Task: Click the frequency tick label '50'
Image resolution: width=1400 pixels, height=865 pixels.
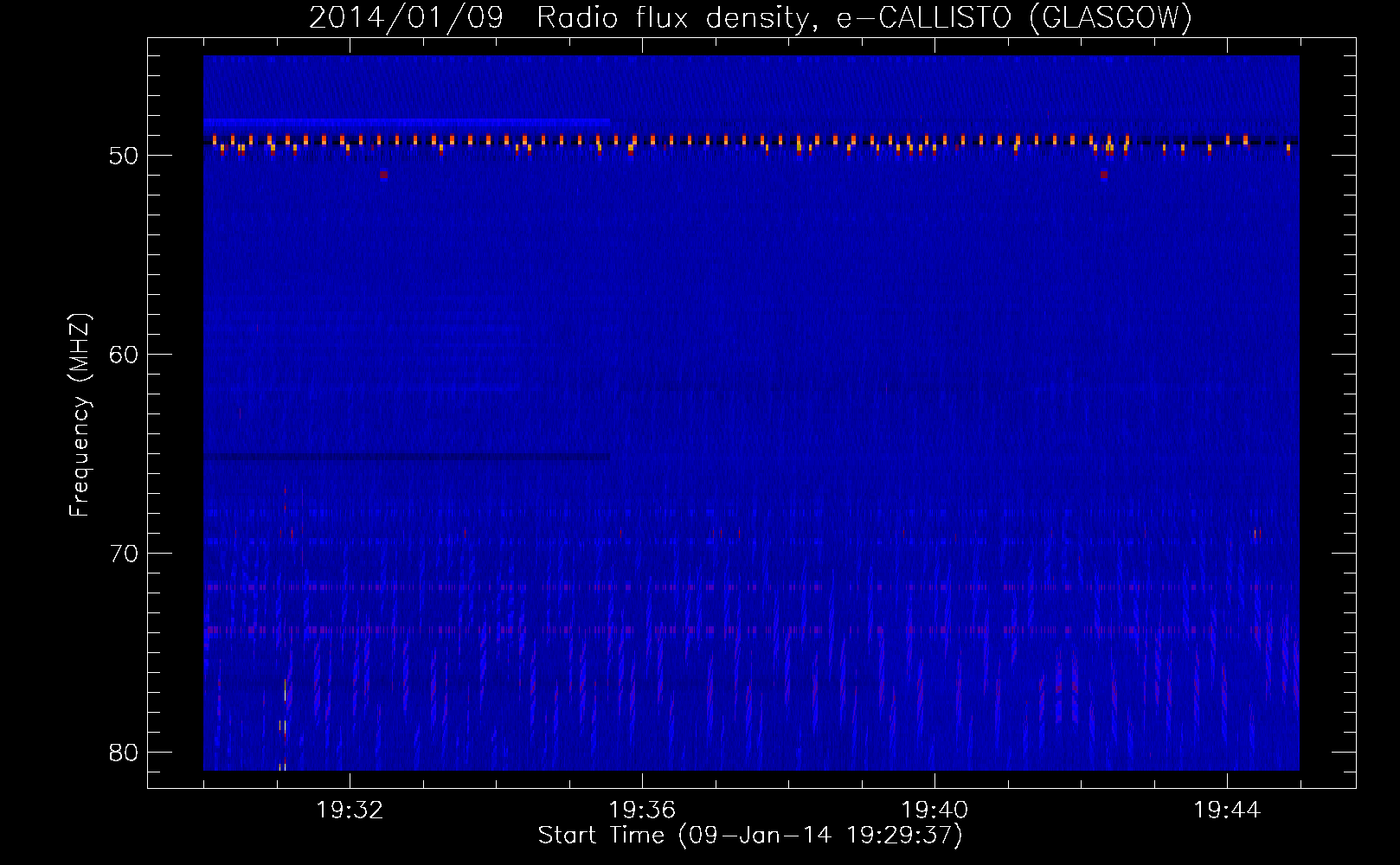Action: [124, 156]
